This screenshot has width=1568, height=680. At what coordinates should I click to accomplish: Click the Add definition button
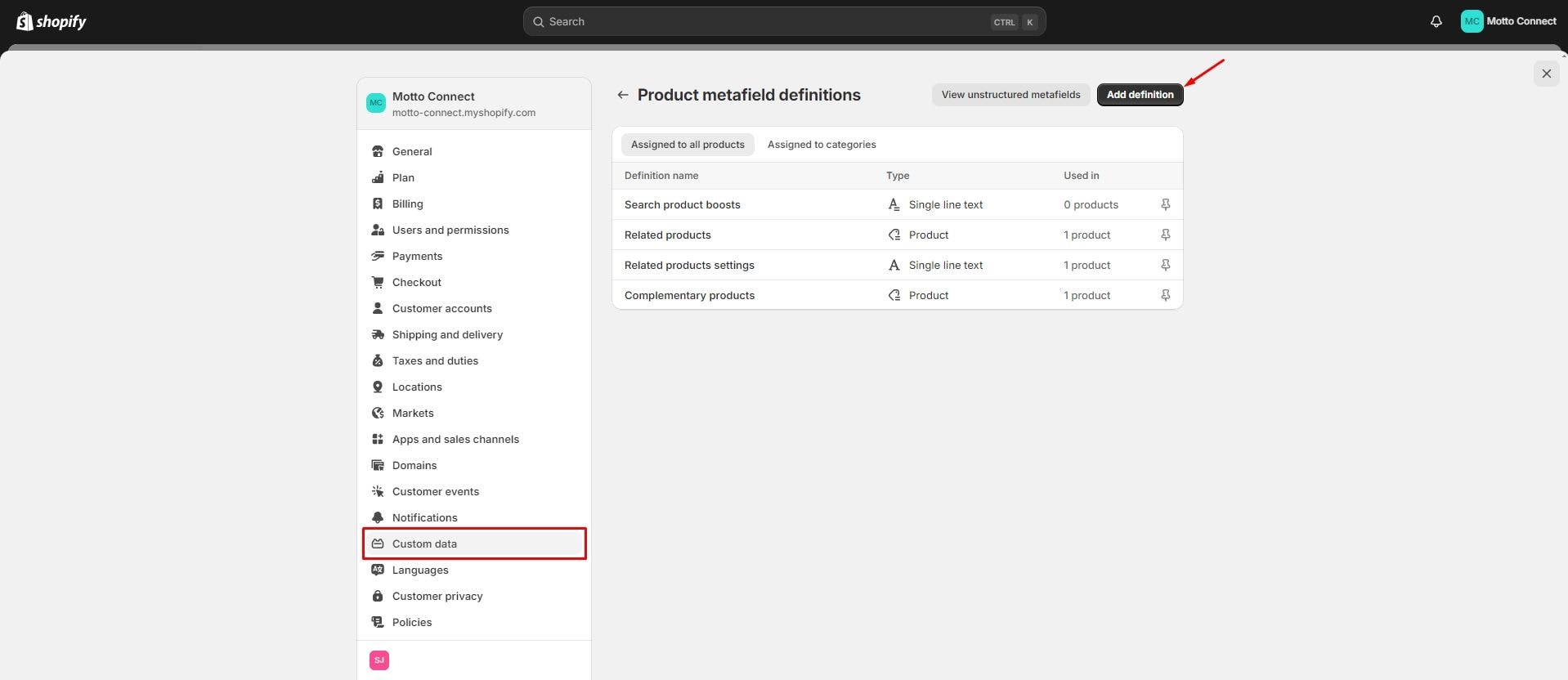coord(1140,95)
